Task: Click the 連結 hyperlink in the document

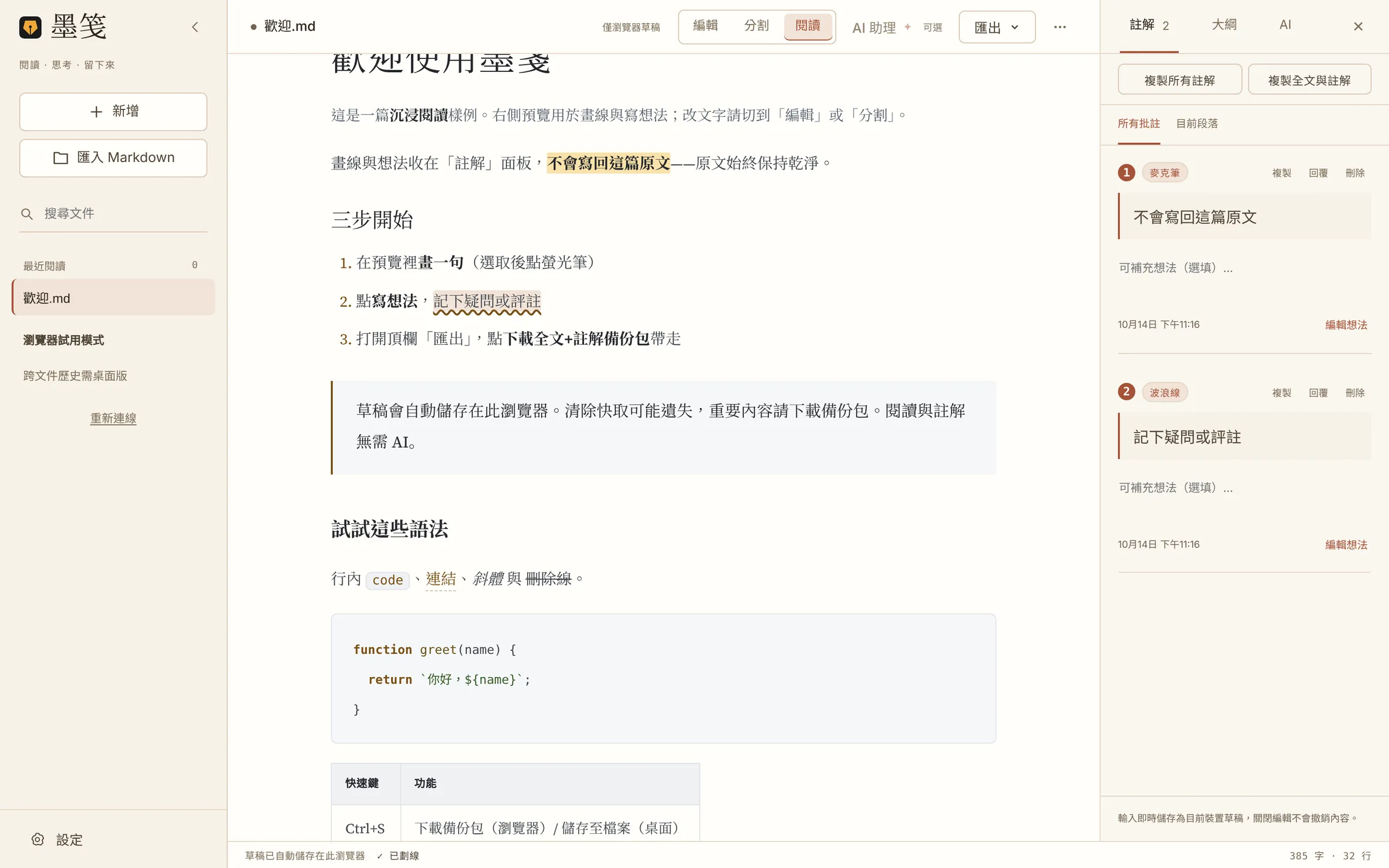Action: click(440, 579)
